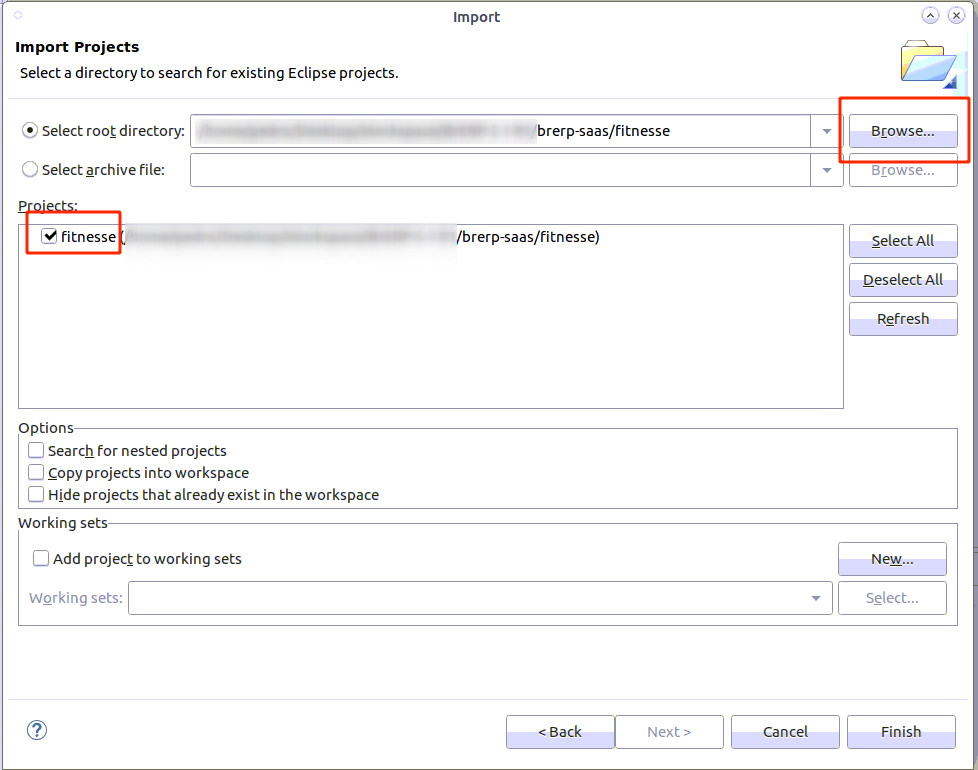Check Add project to working sets
978x770 pixels.
41,559
